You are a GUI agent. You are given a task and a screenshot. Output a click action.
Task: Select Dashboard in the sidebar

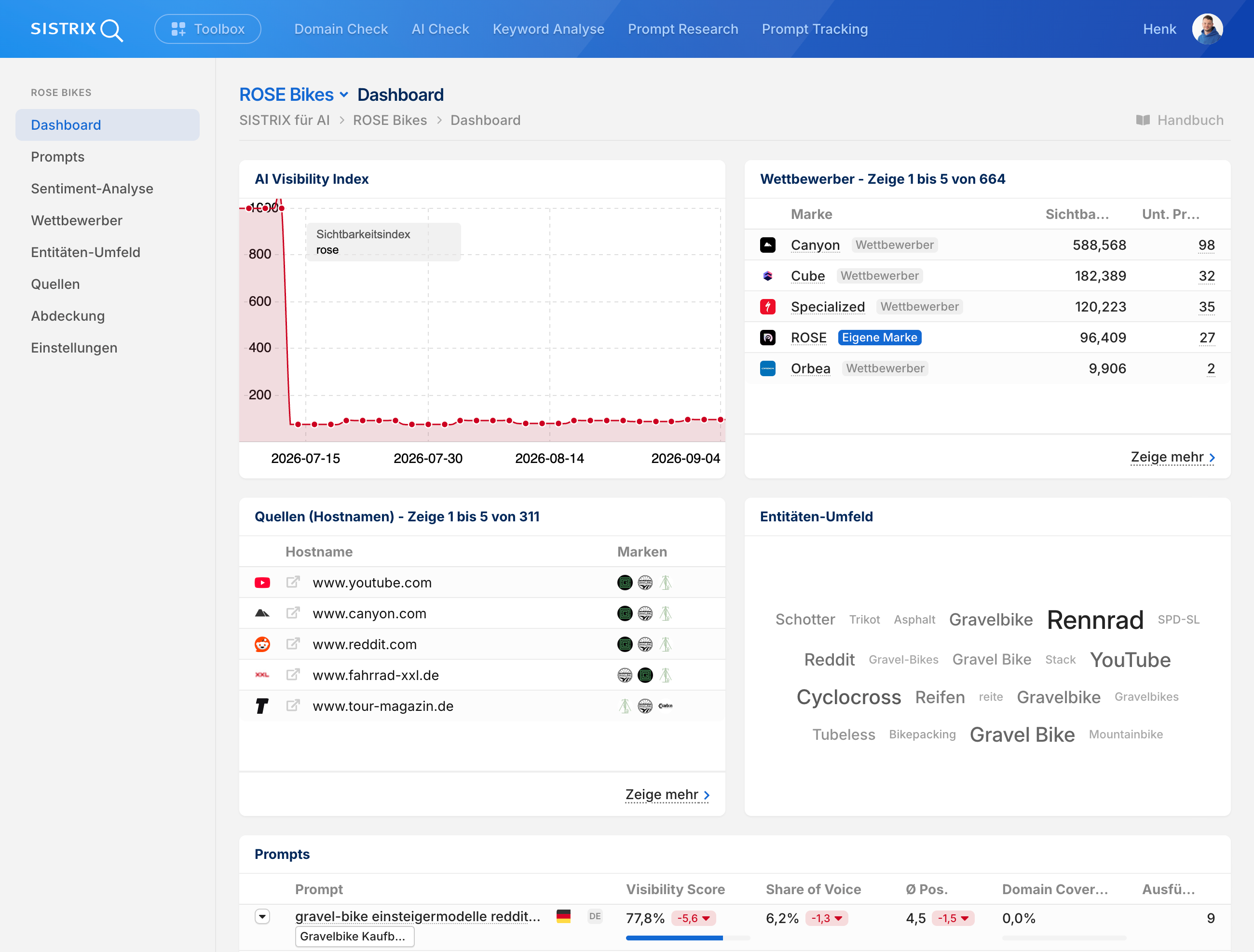(107, 125)
